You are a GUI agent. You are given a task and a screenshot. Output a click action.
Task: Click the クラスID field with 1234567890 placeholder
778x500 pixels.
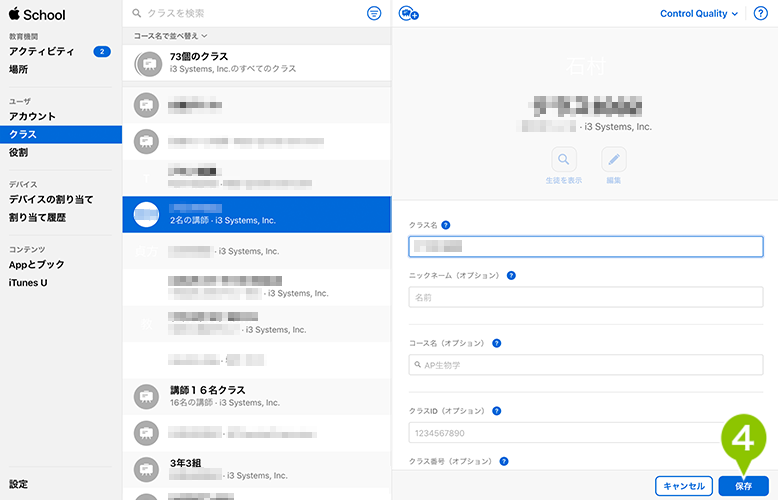coord(585,433)
